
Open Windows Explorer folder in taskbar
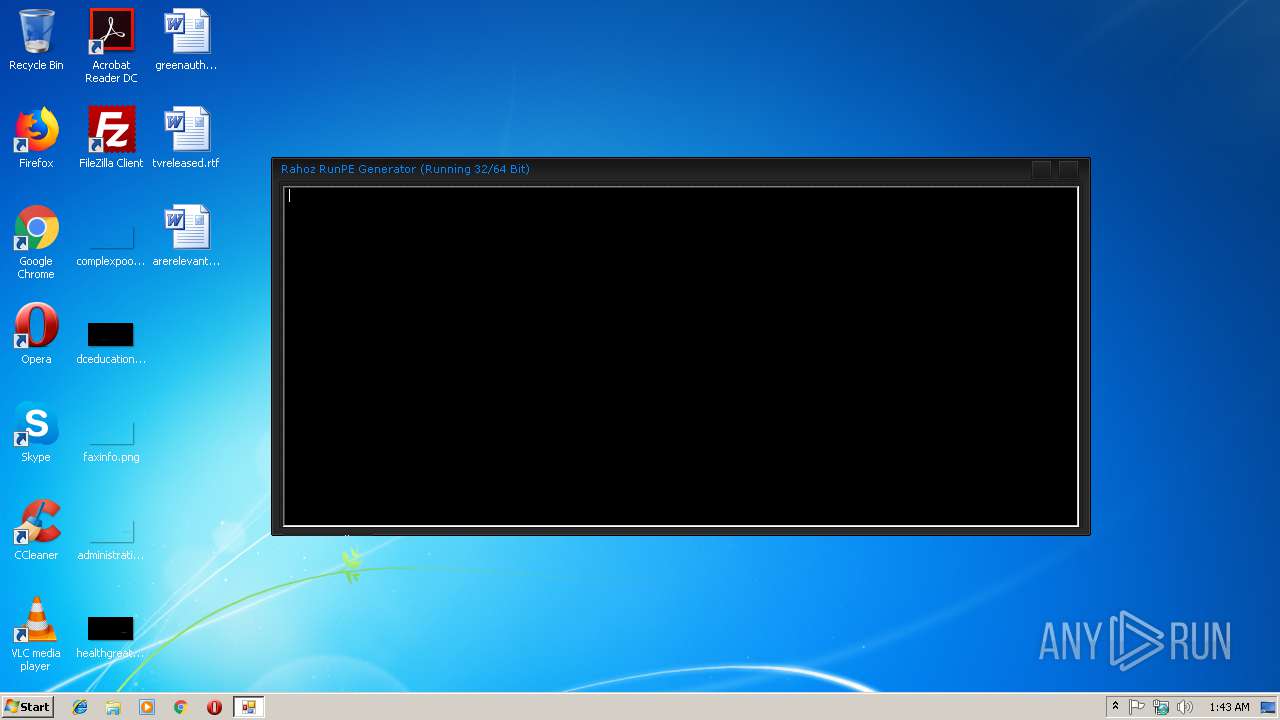113,707
